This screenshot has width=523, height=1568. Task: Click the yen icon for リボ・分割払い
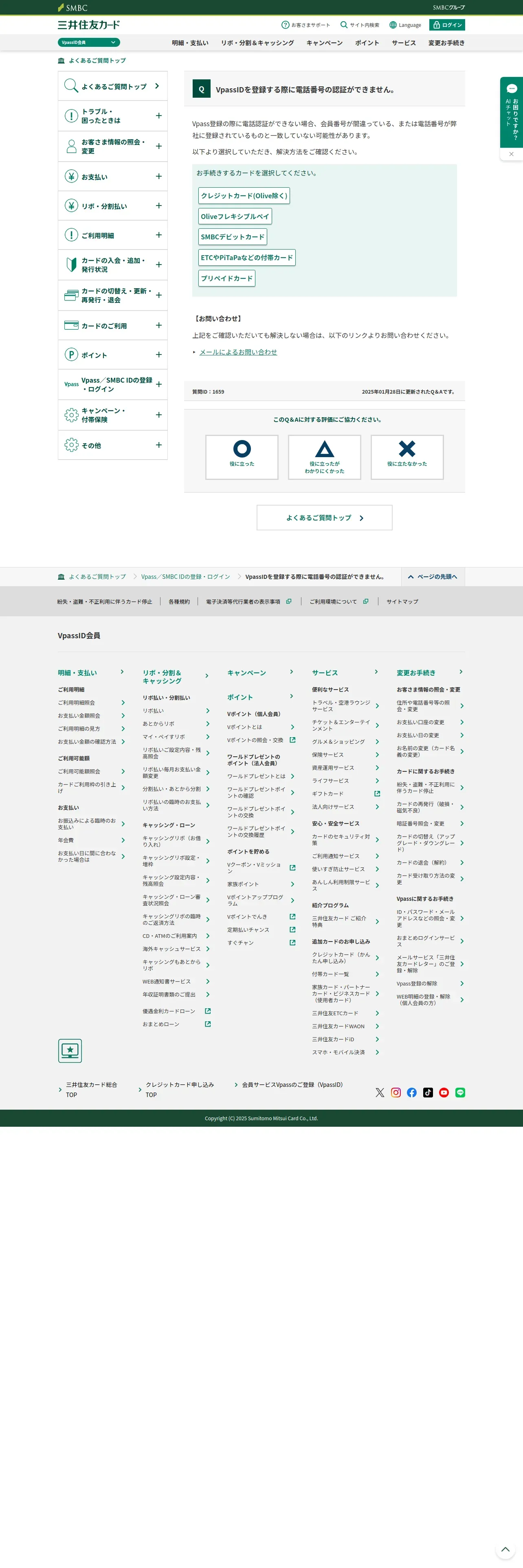pyautogui.click(x=71, y=206)
